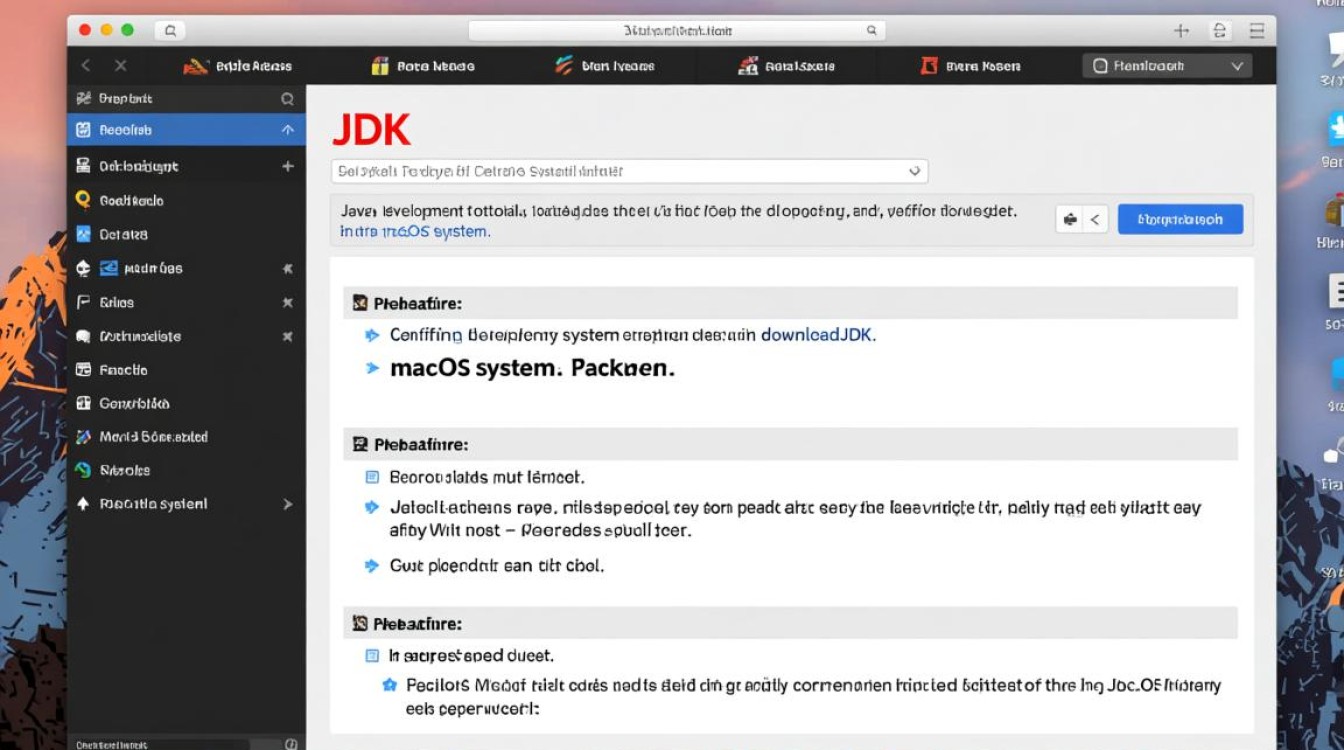
Task: Open the blue picture icon sidebar item
Action: point(84,234)
